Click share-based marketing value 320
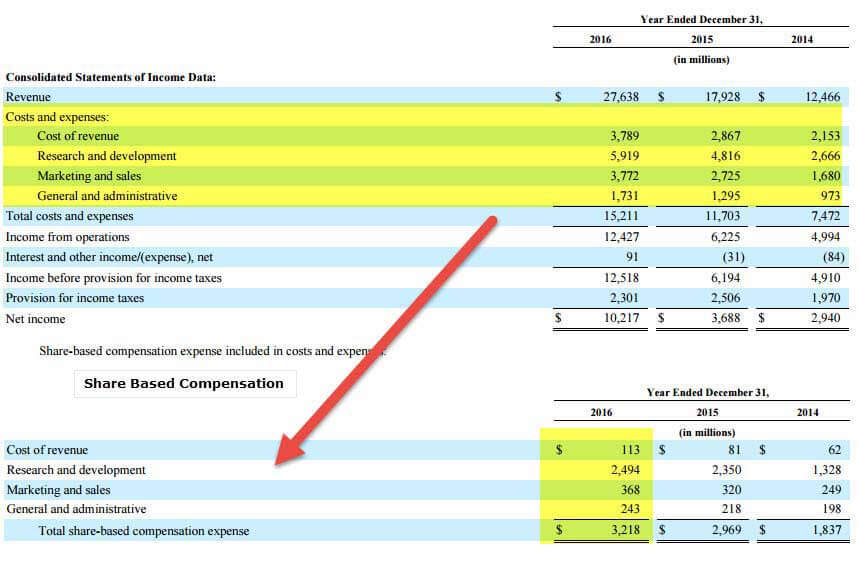The height and width of the screenshot is (567, 859). [731, 490]
